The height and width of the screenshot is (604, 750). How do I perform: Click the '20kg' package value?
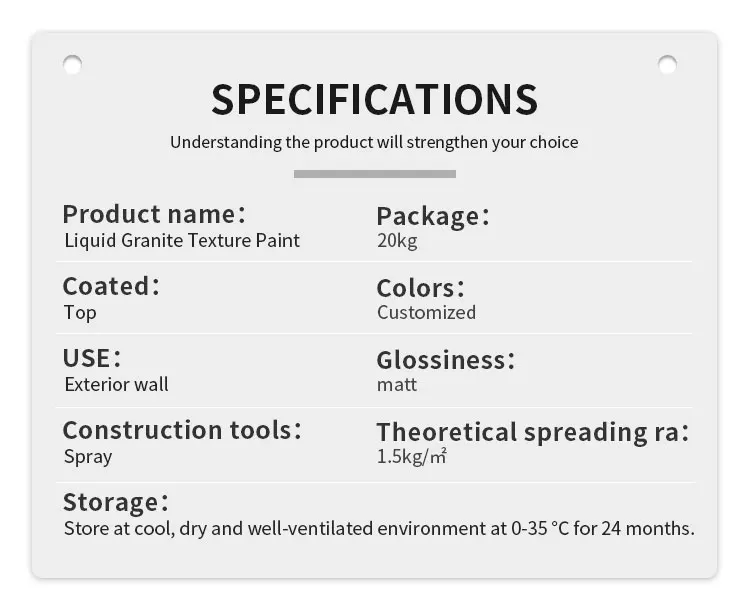(x=397, y=241)
